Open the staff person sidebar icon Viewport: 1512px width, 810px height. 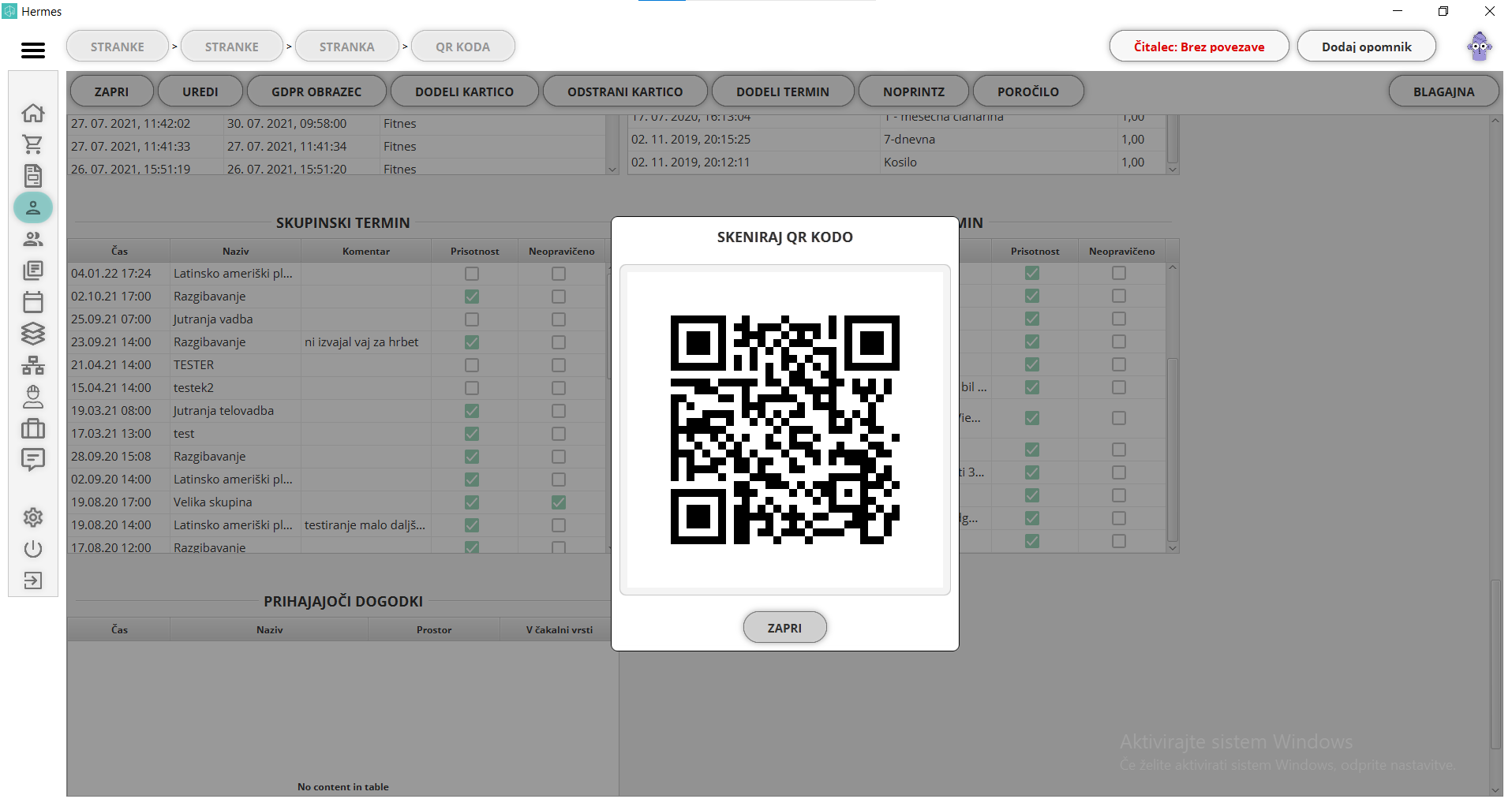click(x=33, y=397)
